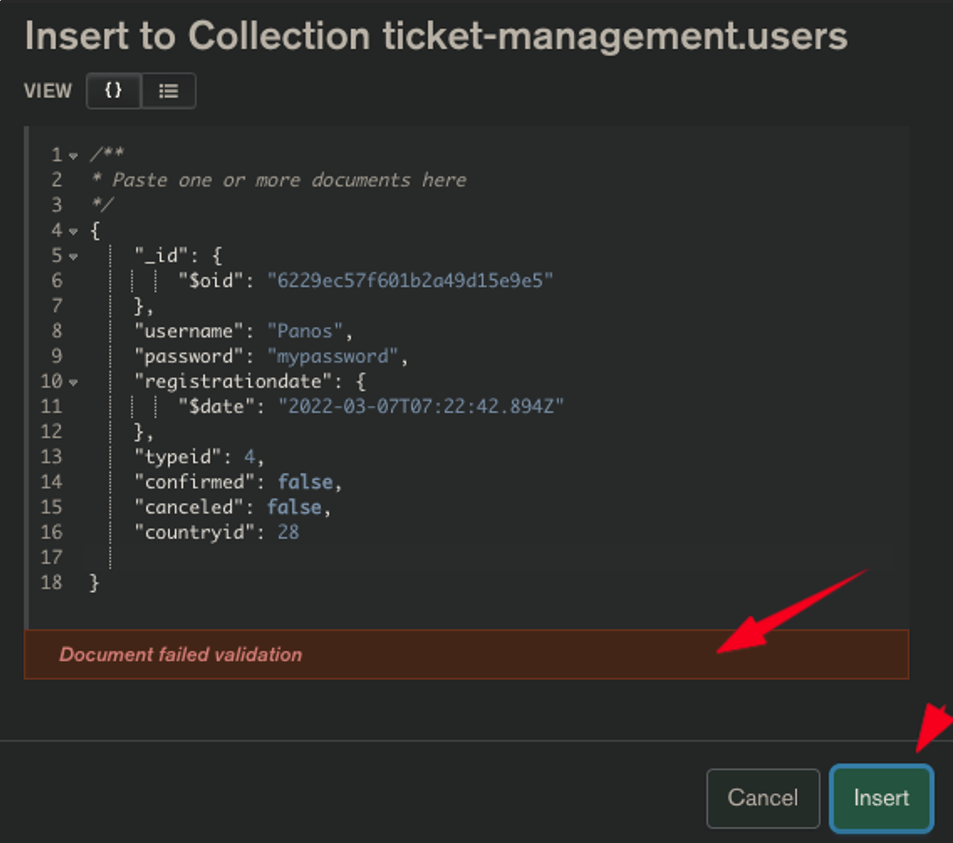
Task: Click the "countryid" key
Action: tap(194, 532)
